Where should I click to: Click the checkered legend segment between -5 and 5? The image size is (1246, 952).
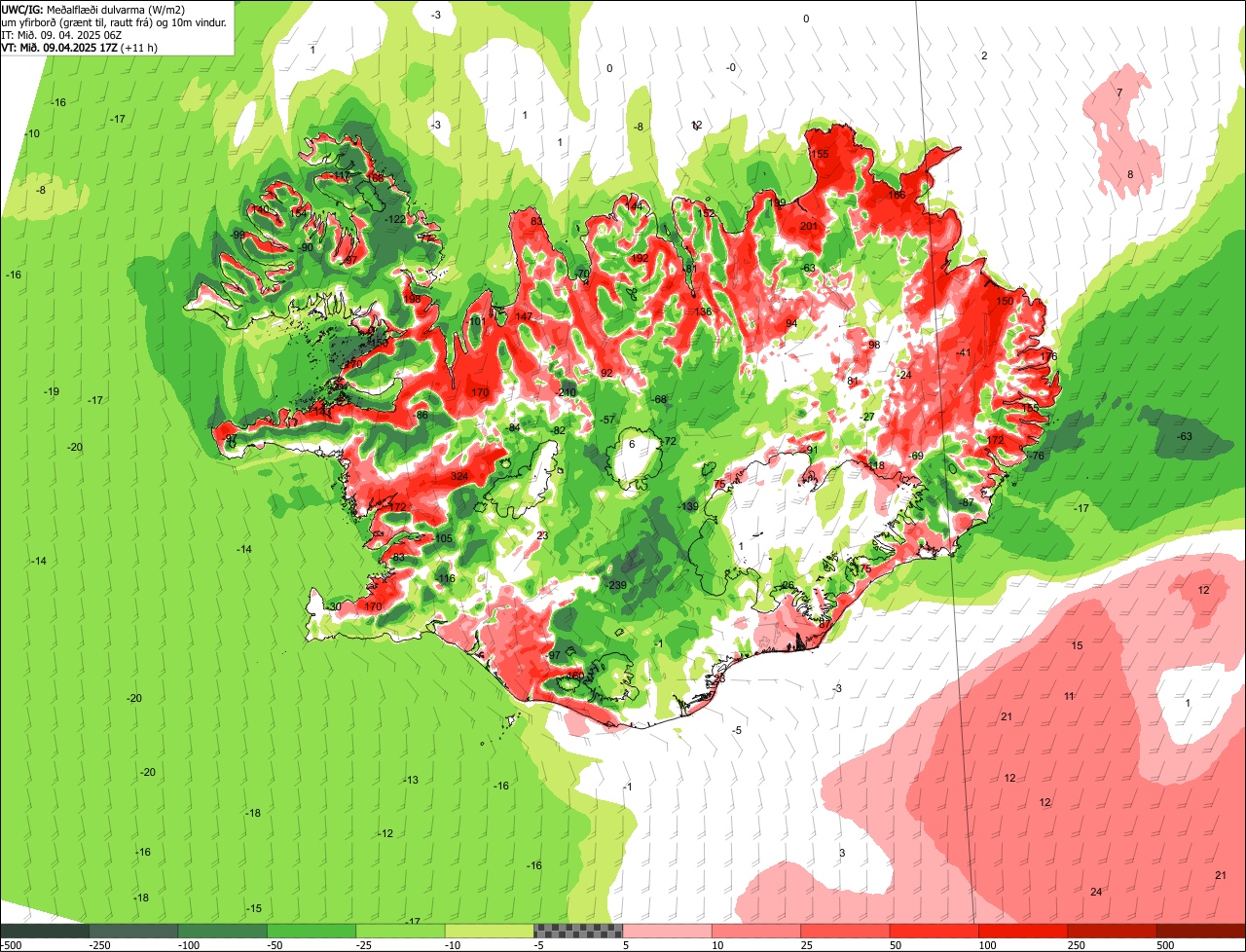[x=578, y=931]
